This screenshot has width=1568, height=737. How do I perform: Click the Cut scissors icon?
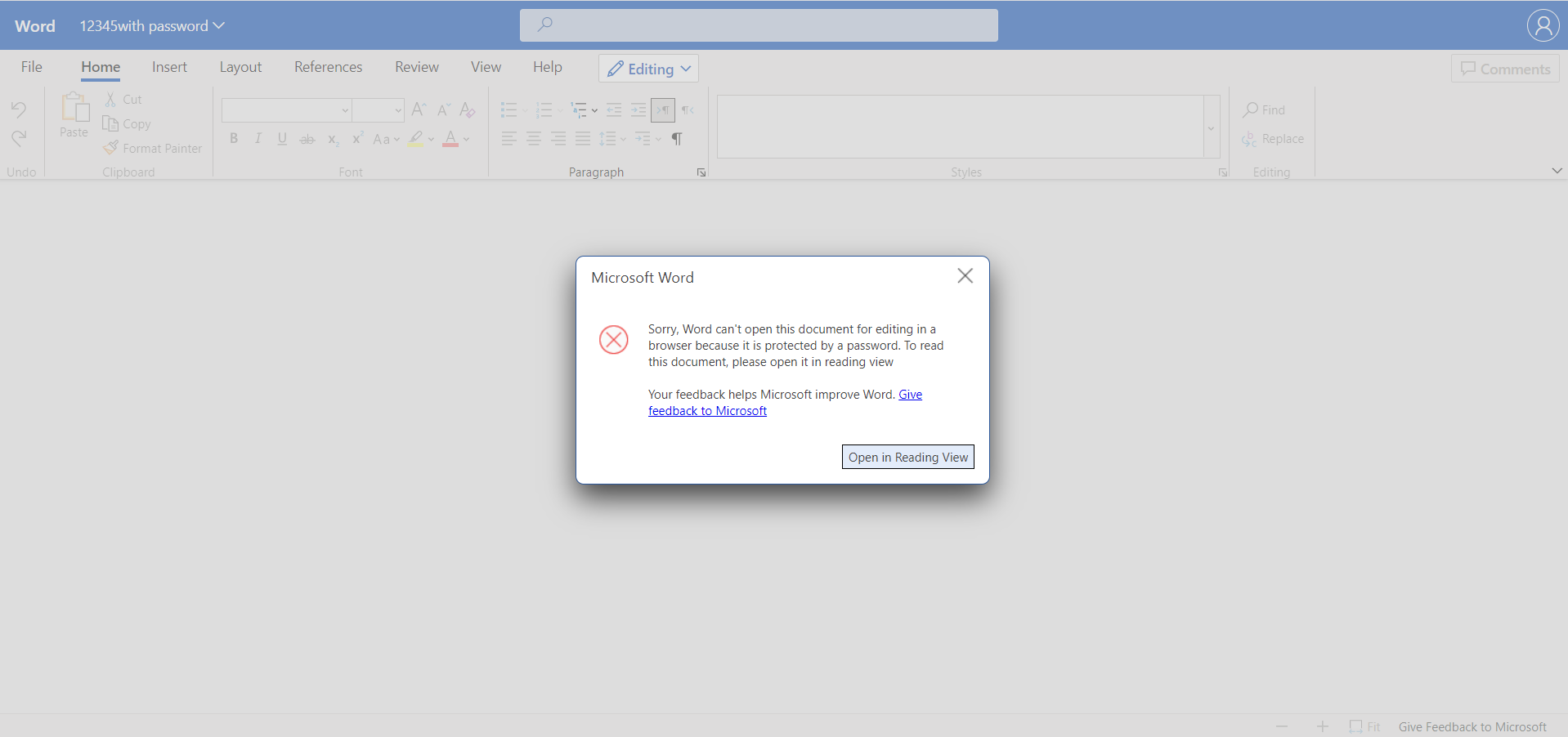pyautogui.click(x=110, y=99)
